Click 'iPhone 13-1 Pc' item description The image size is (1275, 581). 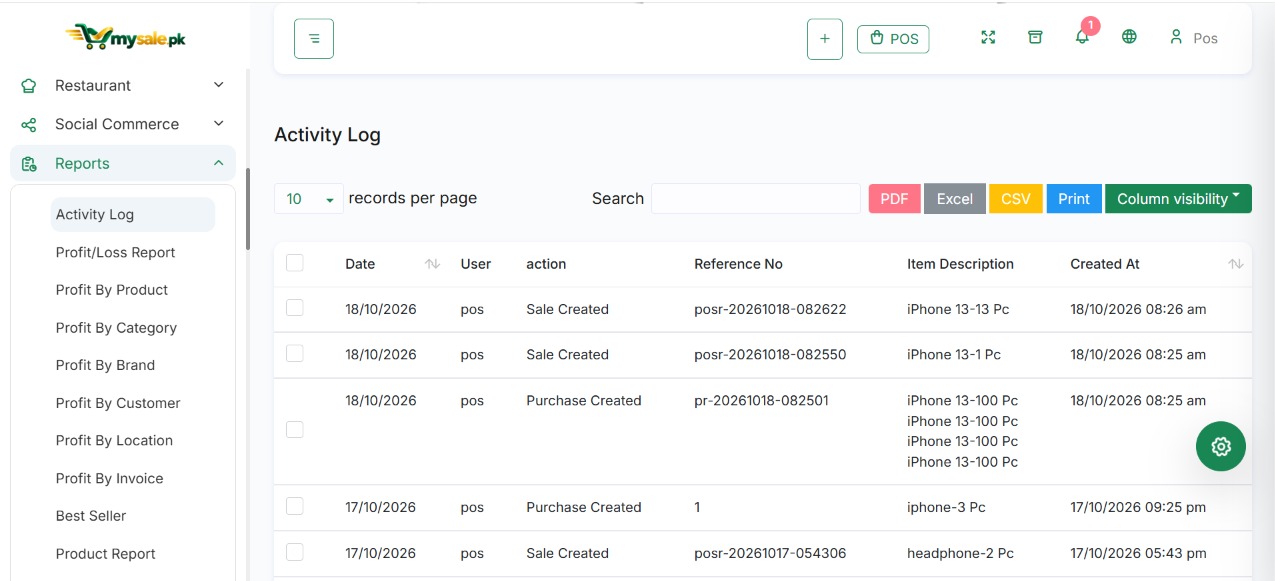(x=954, y=354)
